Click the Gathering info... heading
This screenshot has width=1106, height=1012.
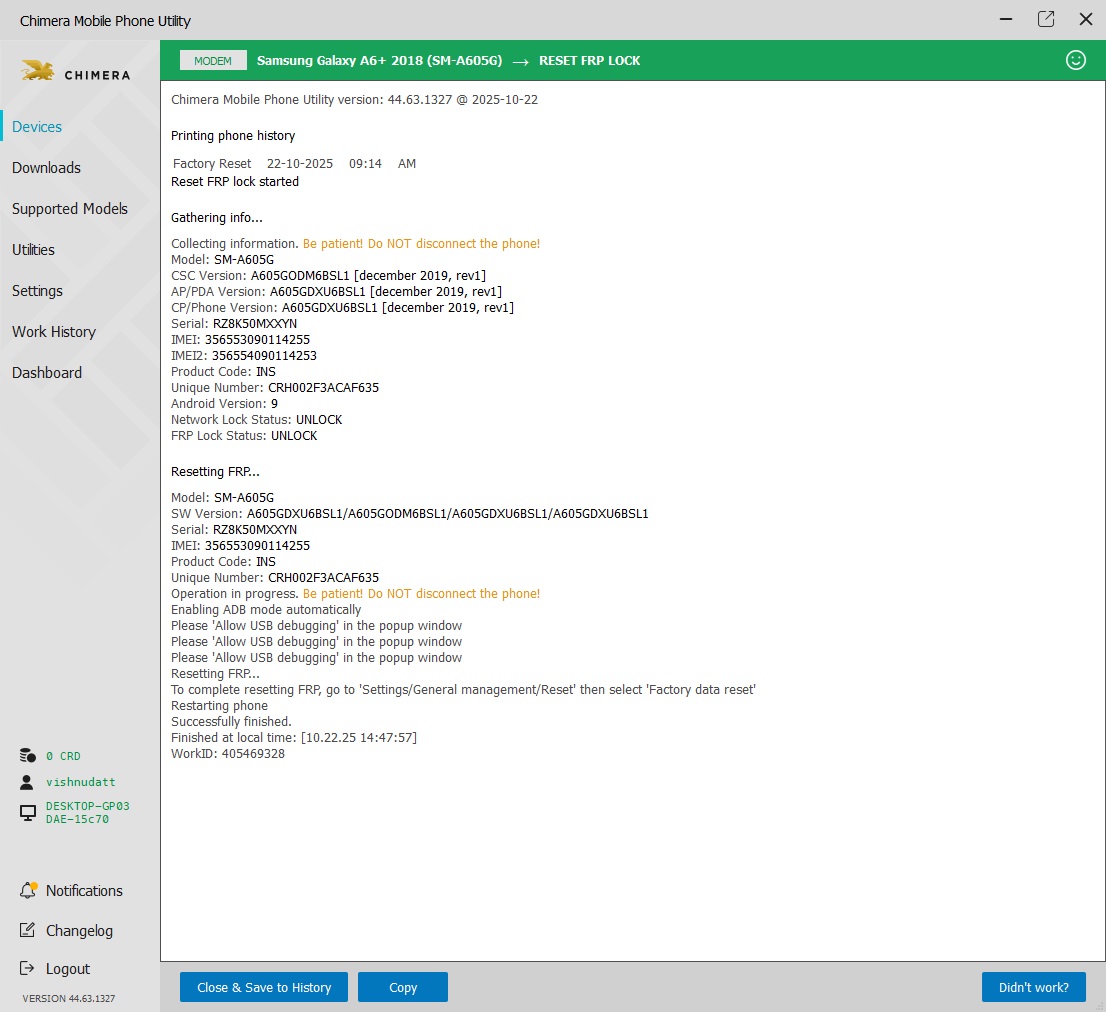(217, 217)
